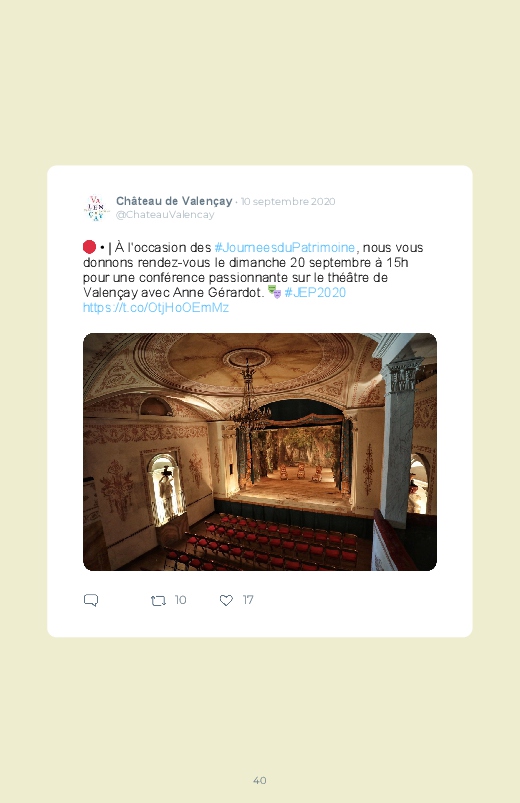Click the retweet count 10
The image size is (520, 803).
(180, 600)
